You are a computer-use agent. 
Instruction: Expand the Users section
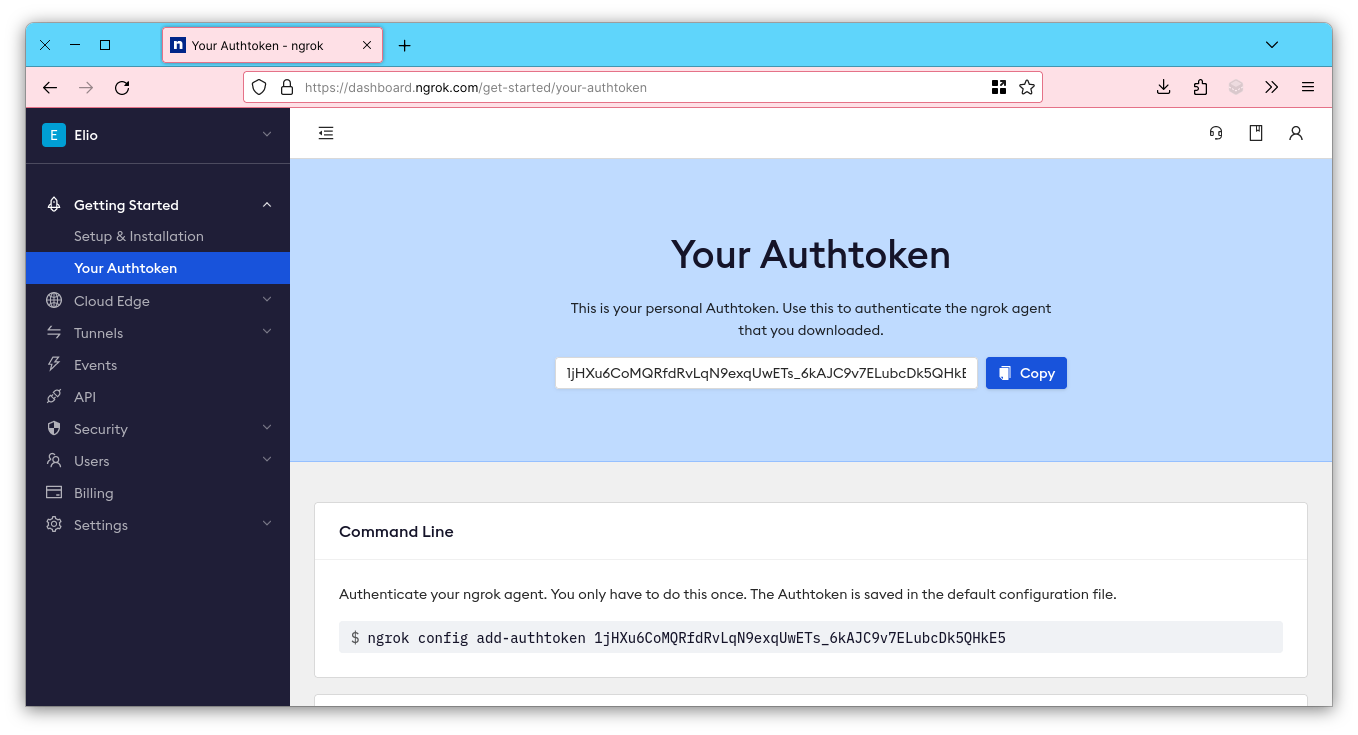(x=266, y=460)
